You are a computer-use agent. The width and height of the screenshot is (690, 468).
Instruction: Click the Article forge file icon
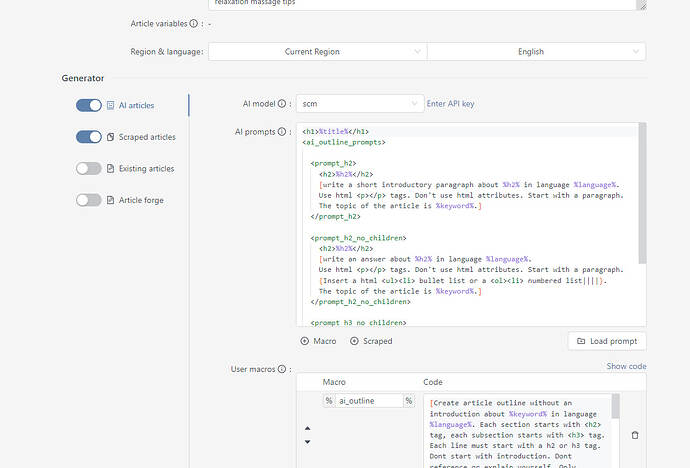tap(110, 201)
